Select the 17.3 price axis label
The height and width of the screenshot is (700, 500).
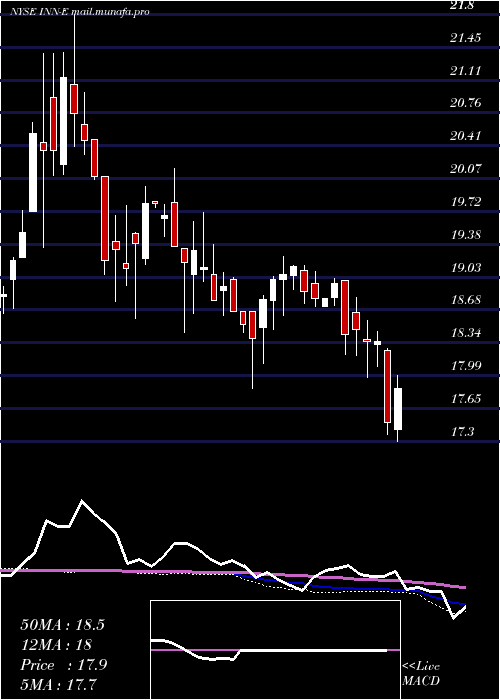pyautogui.click(x=462, y=431)
